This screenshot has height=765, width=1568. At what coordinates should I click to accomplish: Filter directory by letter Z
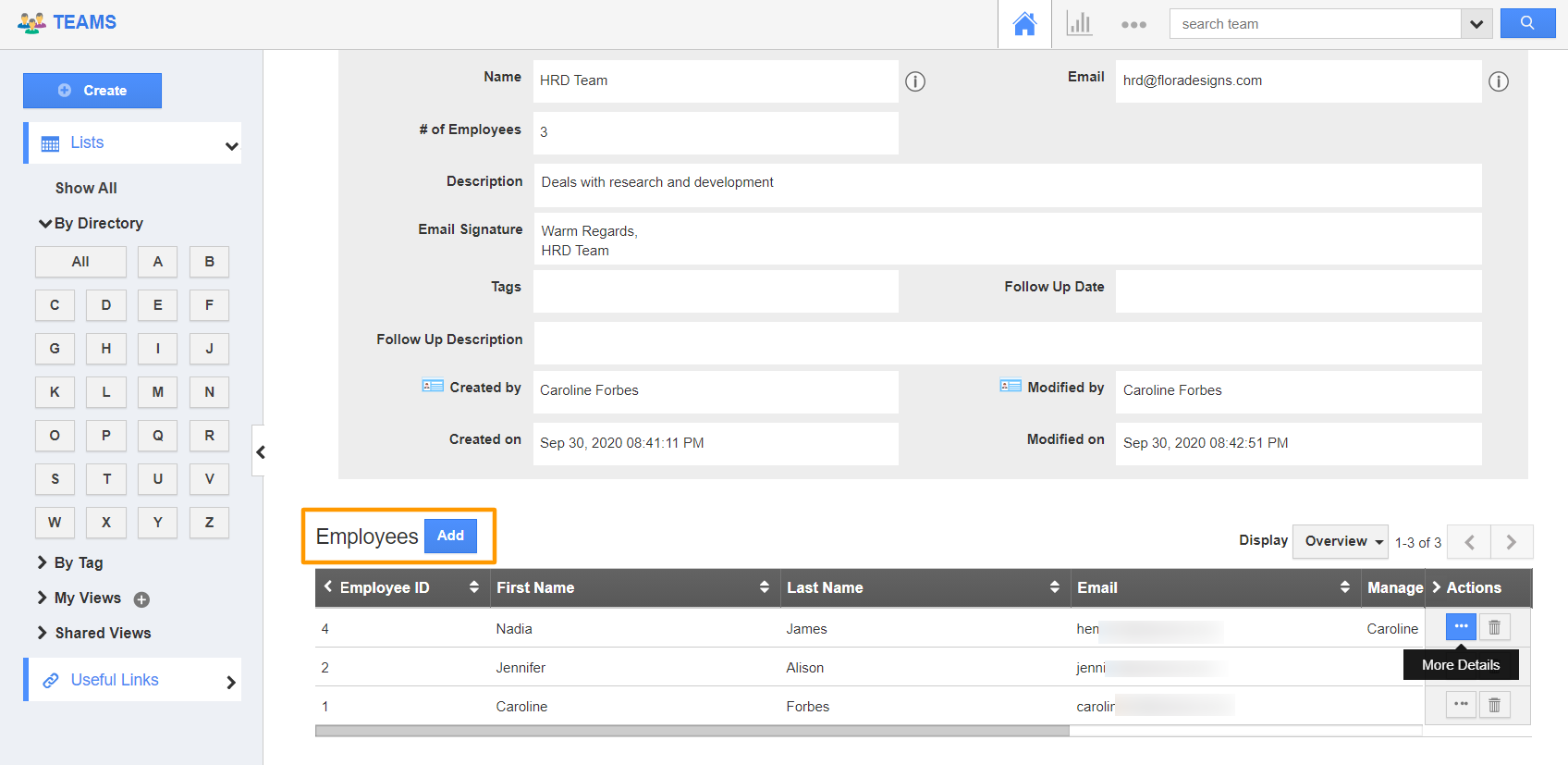coord(209,523)
